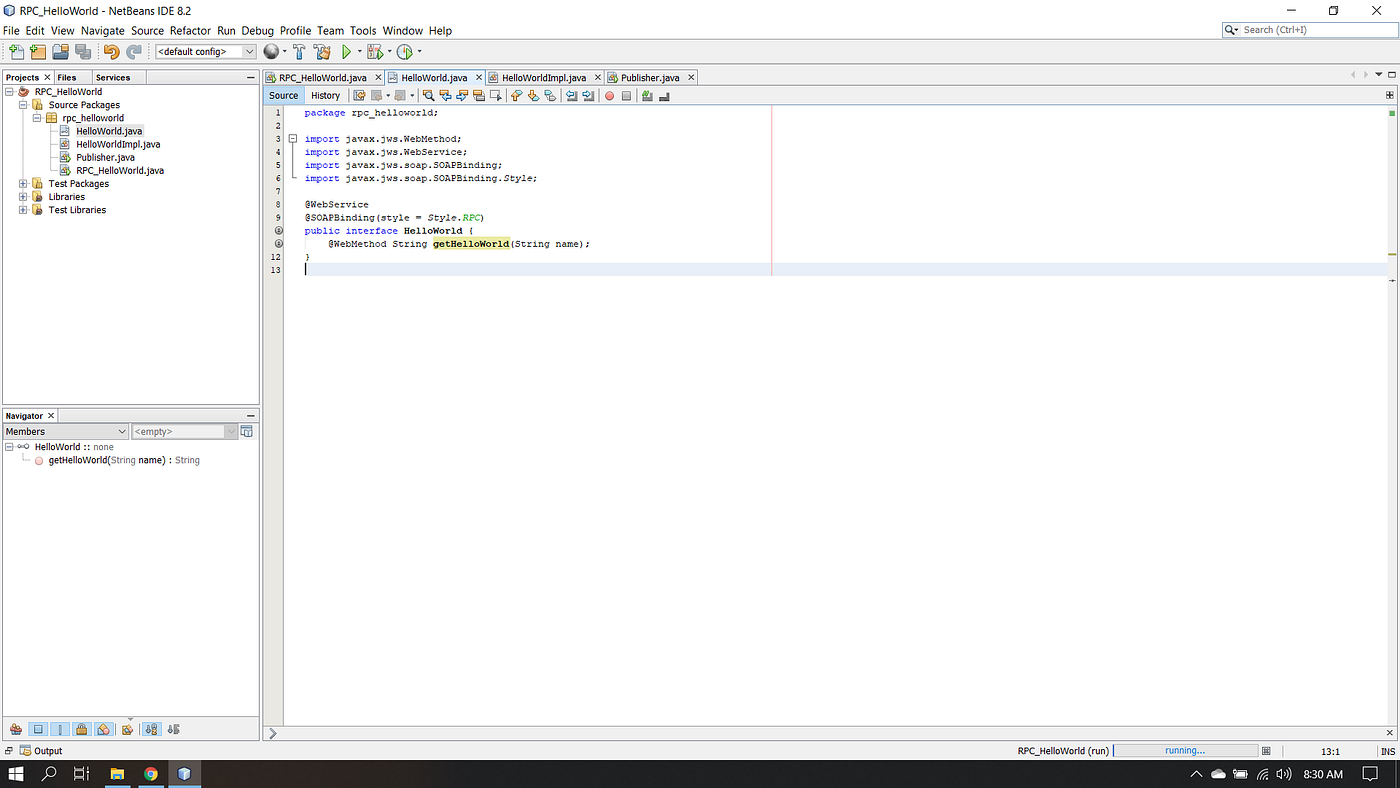Click the Navigator filter settings icon beside empty combo
This screenshot has width=1400, height=788.
tap(247, 431)
